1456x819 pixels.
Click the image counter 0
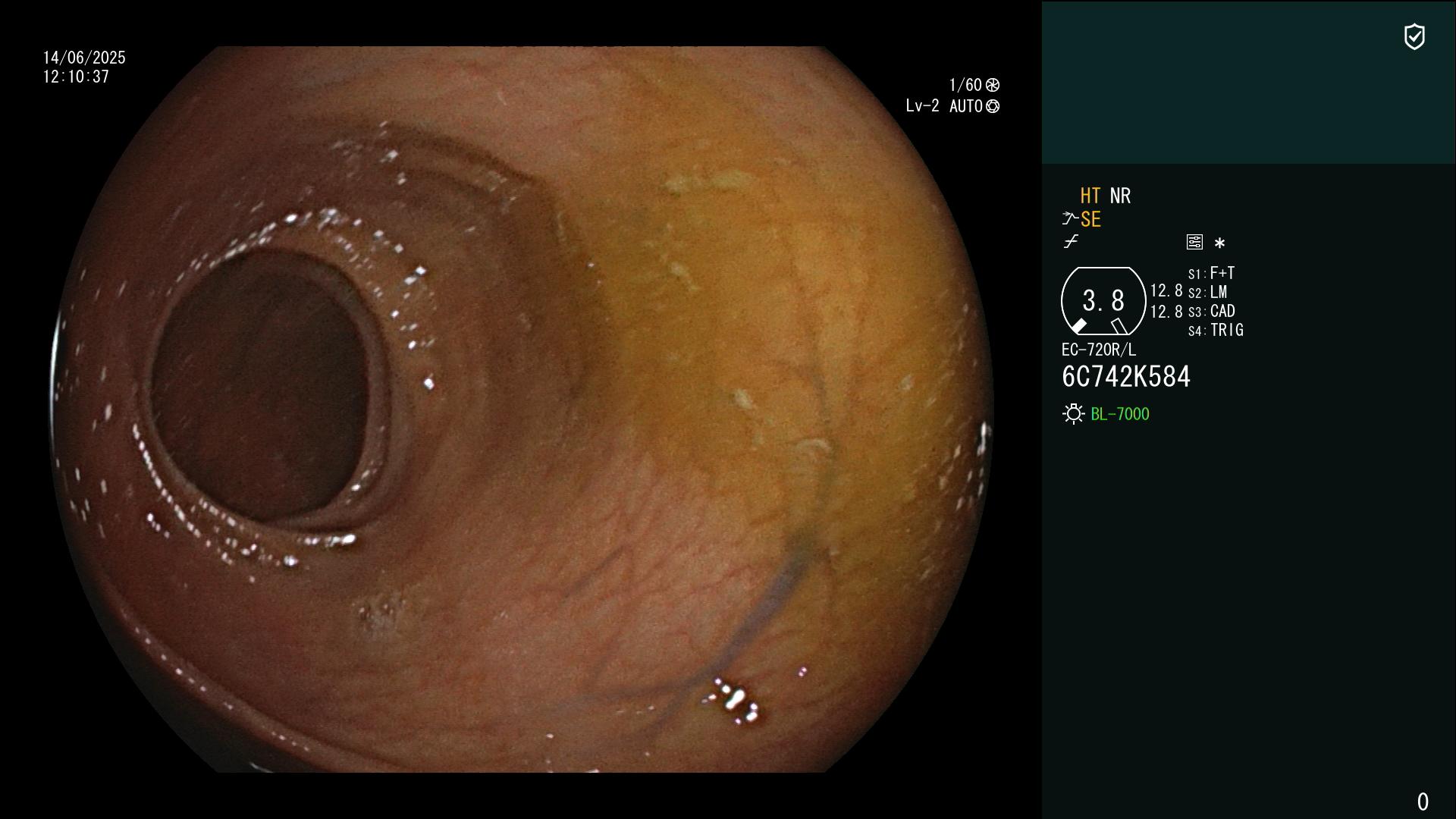(x=1423, y=802)
